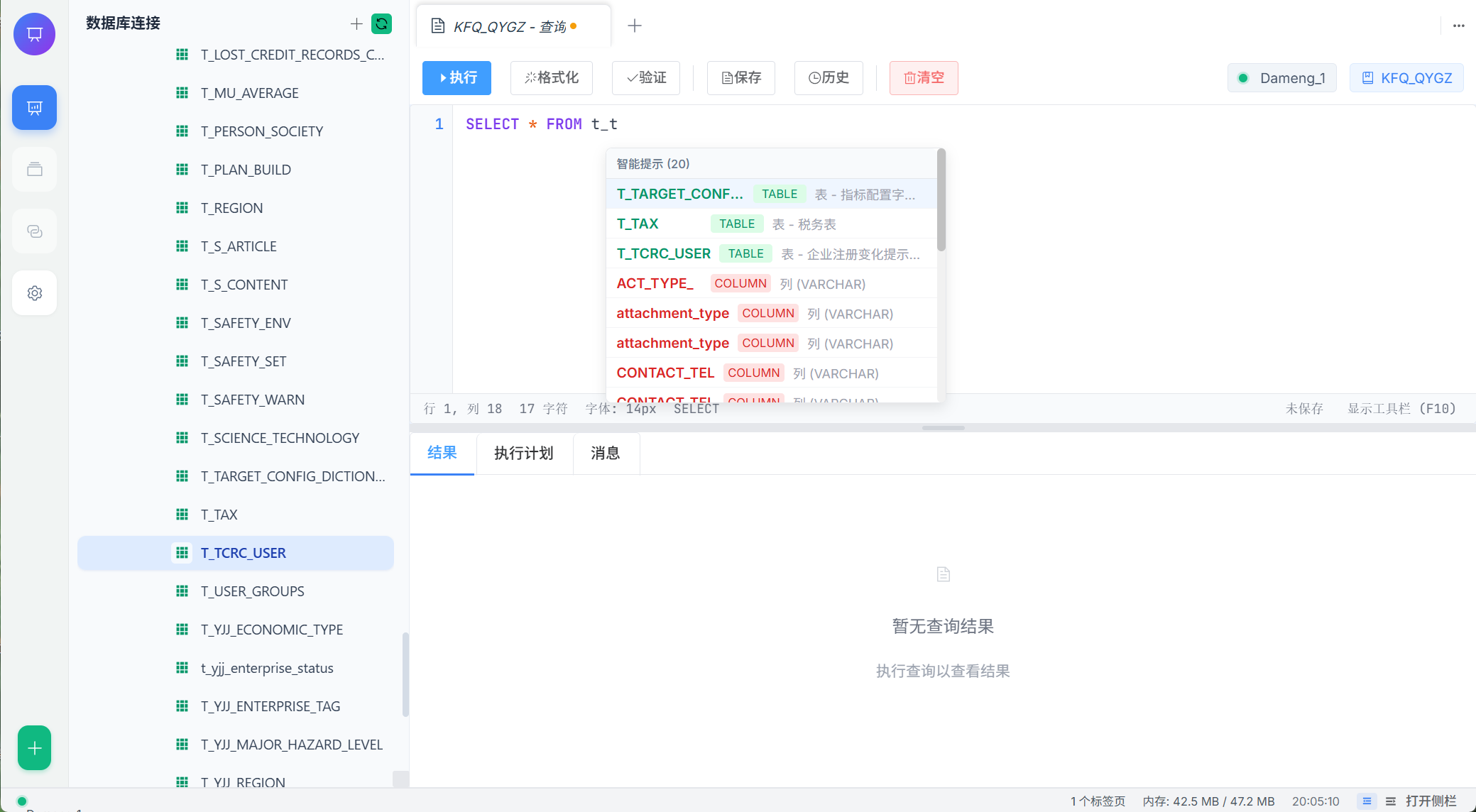Clear the editor with 清空 button
Viewport: 1476px width, 812px height.
point(924,77)
